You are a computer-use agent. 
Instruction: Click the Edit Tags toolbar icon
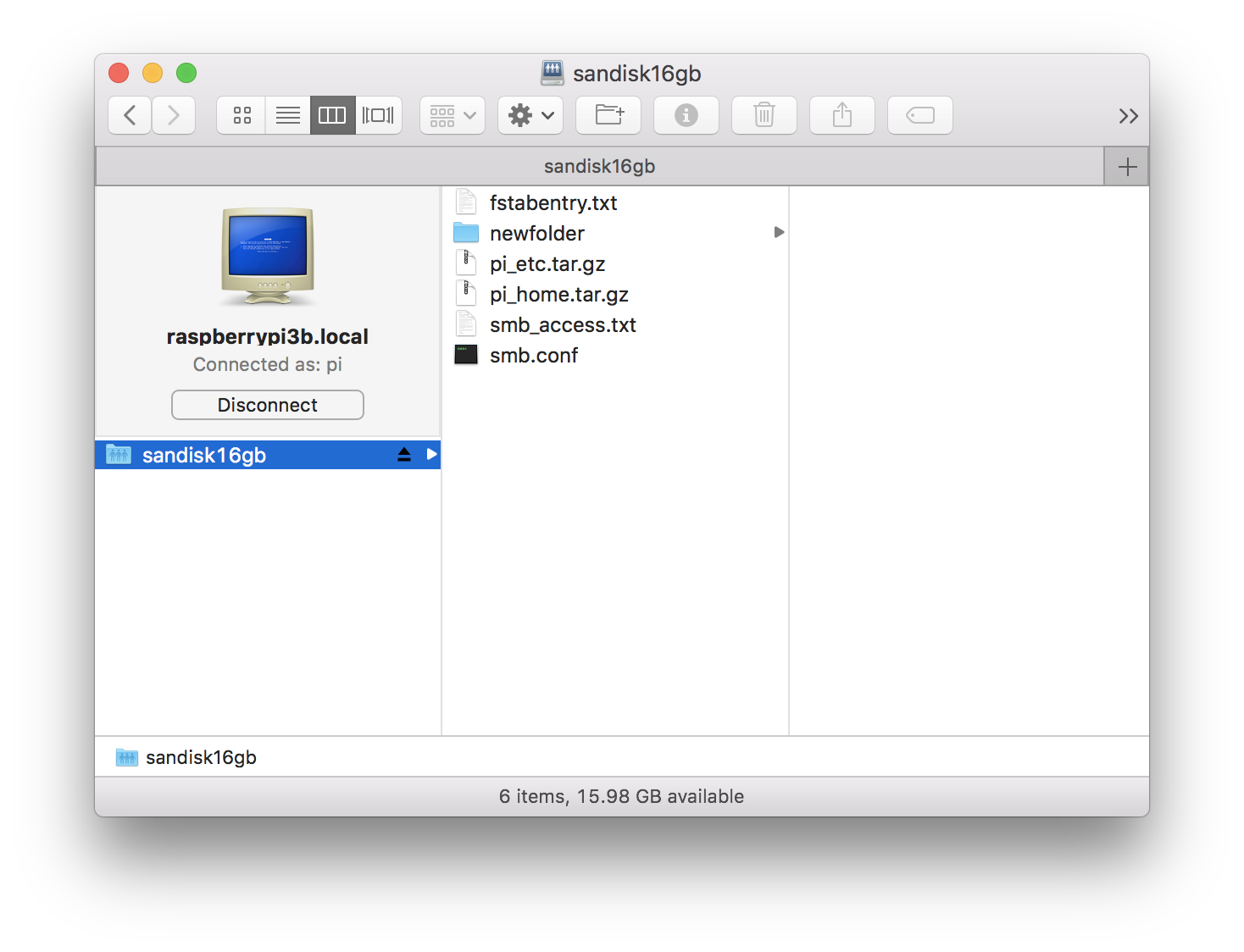(x=919, y=115)
